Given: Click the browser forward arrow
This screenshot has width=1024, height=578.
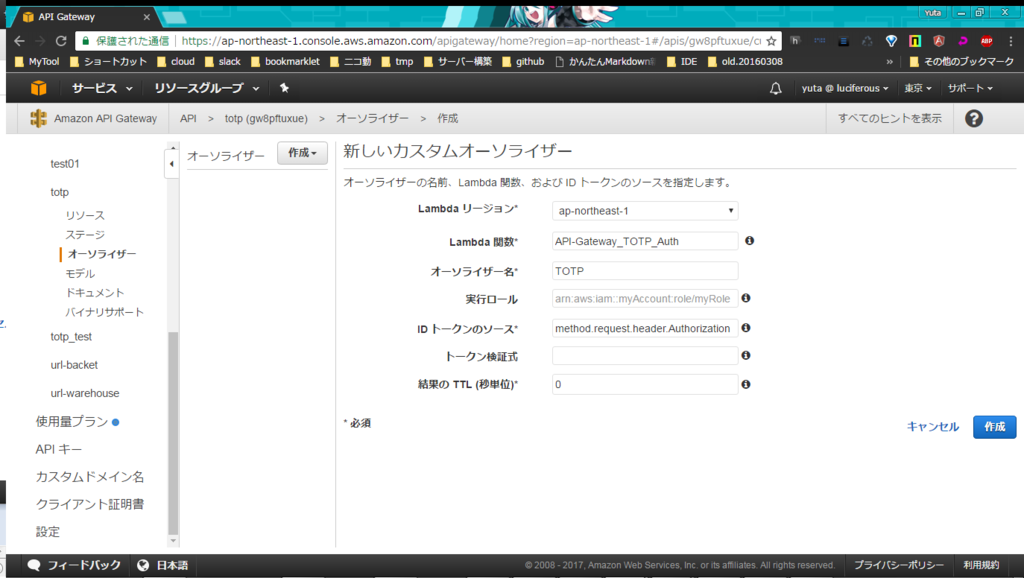Looking at the screenshot, I should 40,40.
